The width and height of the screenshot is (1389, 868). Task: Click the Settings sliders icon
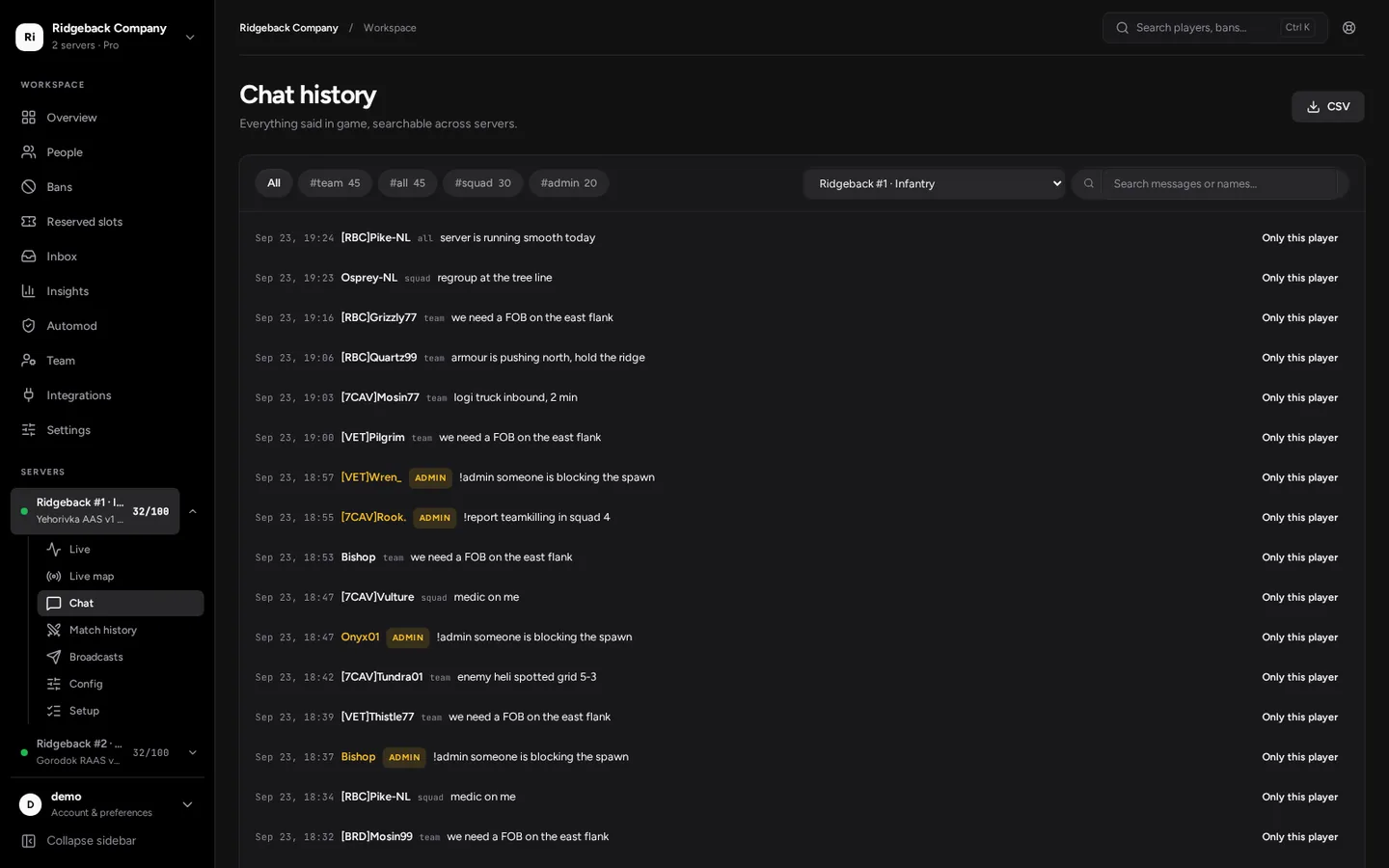[29, 430]
